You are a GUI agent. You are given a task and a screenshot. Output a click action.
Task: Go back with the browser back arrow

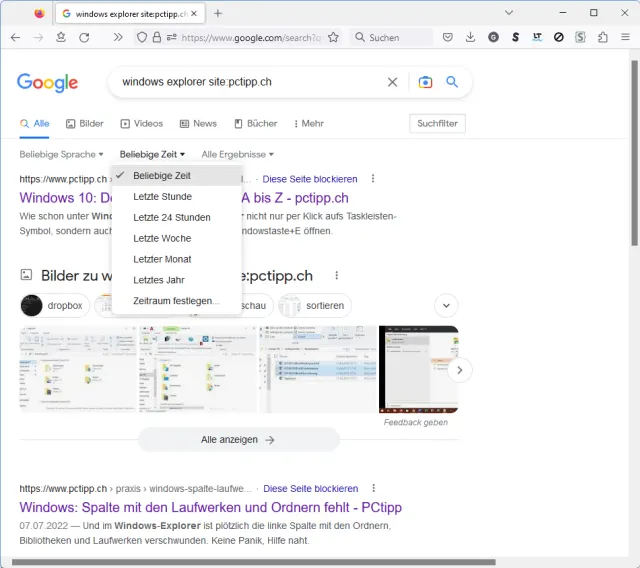(x=16, y=38)
